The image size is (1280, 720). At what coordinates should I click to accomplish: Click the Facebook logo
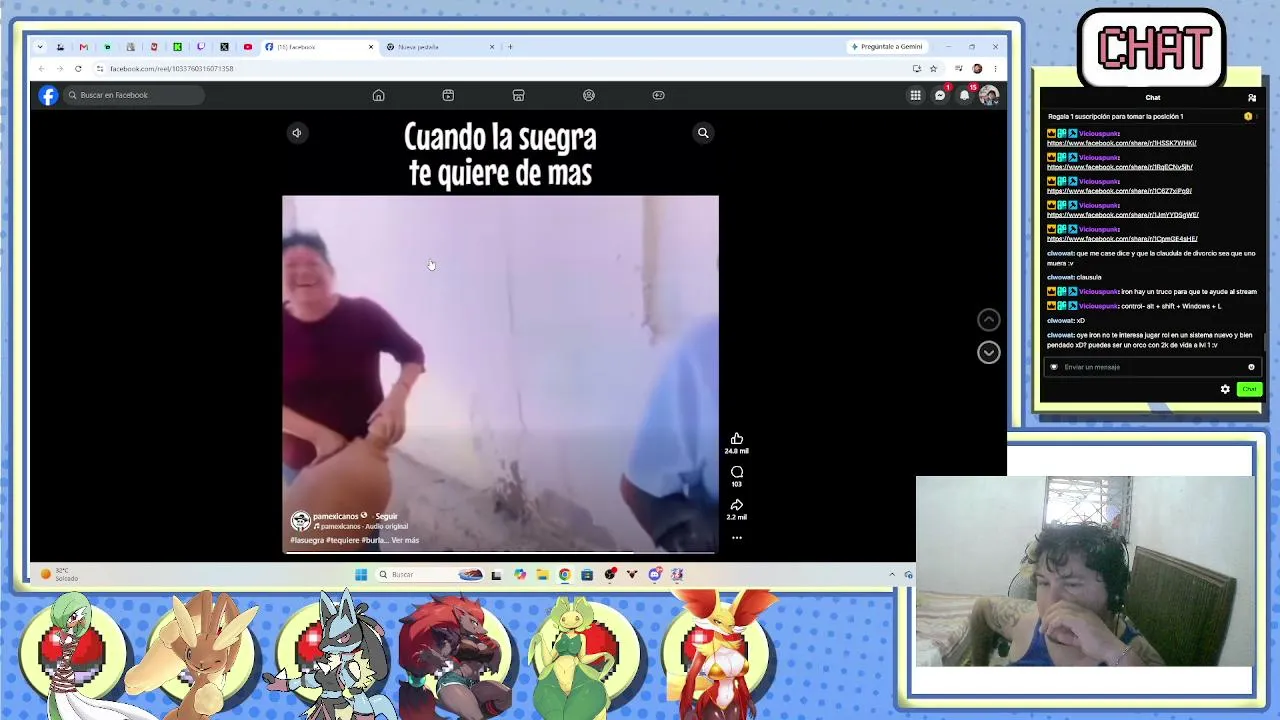tap(48, 95)
